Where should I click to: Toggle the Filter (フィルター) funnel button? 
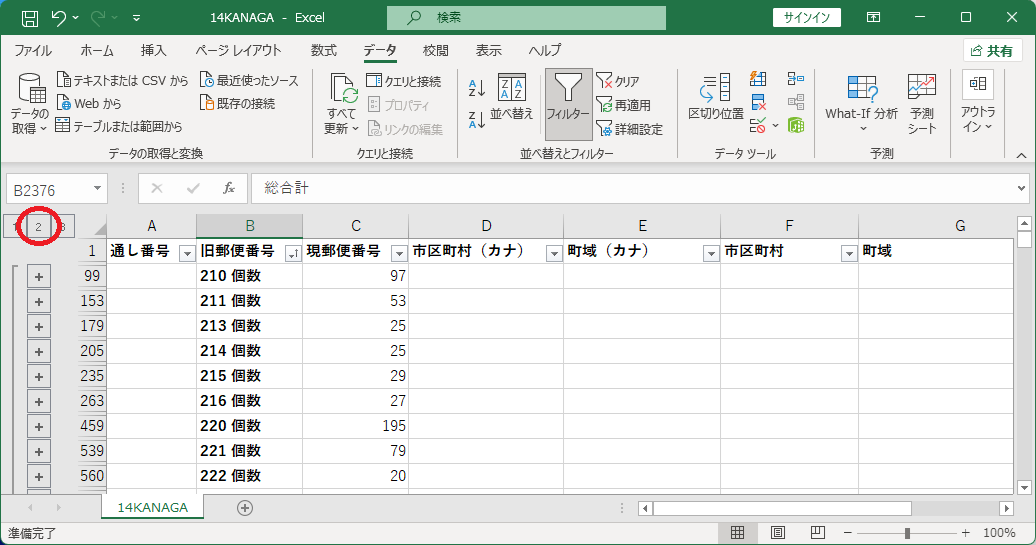[x=568, y=104]
